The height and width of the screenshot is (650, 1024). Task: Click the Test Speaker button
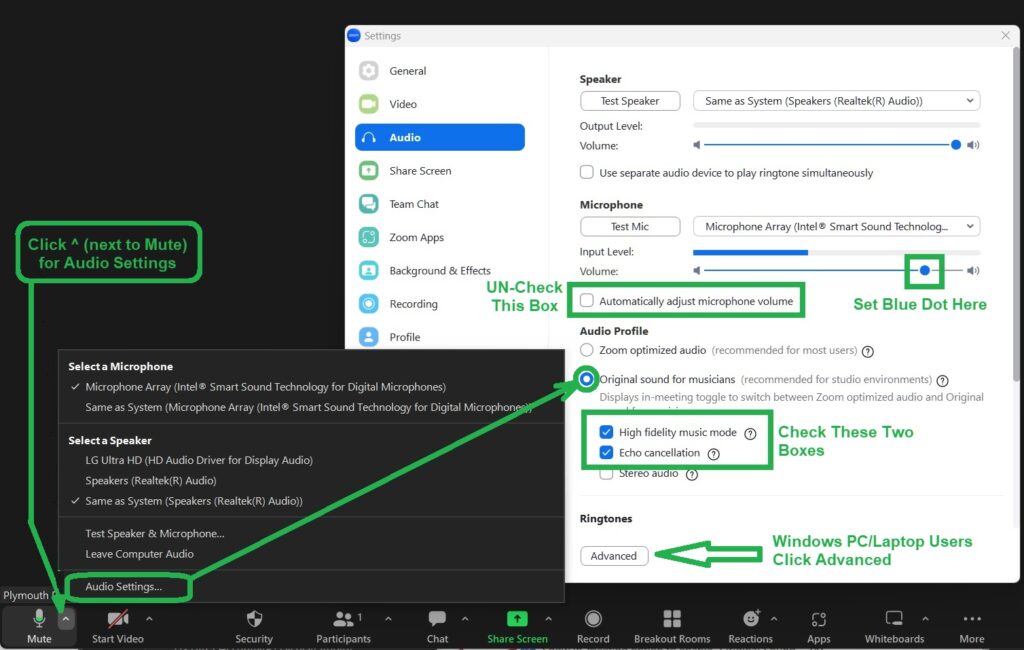[630, 101]
